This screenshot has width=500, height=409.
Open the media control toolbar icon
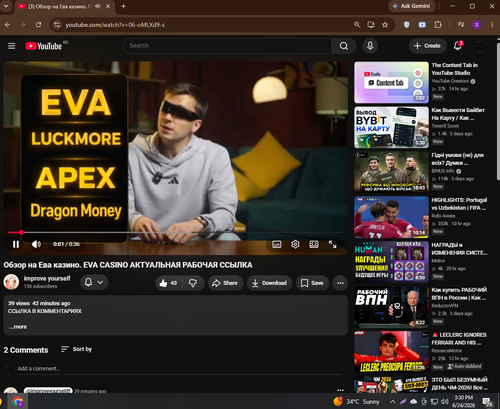461,25
